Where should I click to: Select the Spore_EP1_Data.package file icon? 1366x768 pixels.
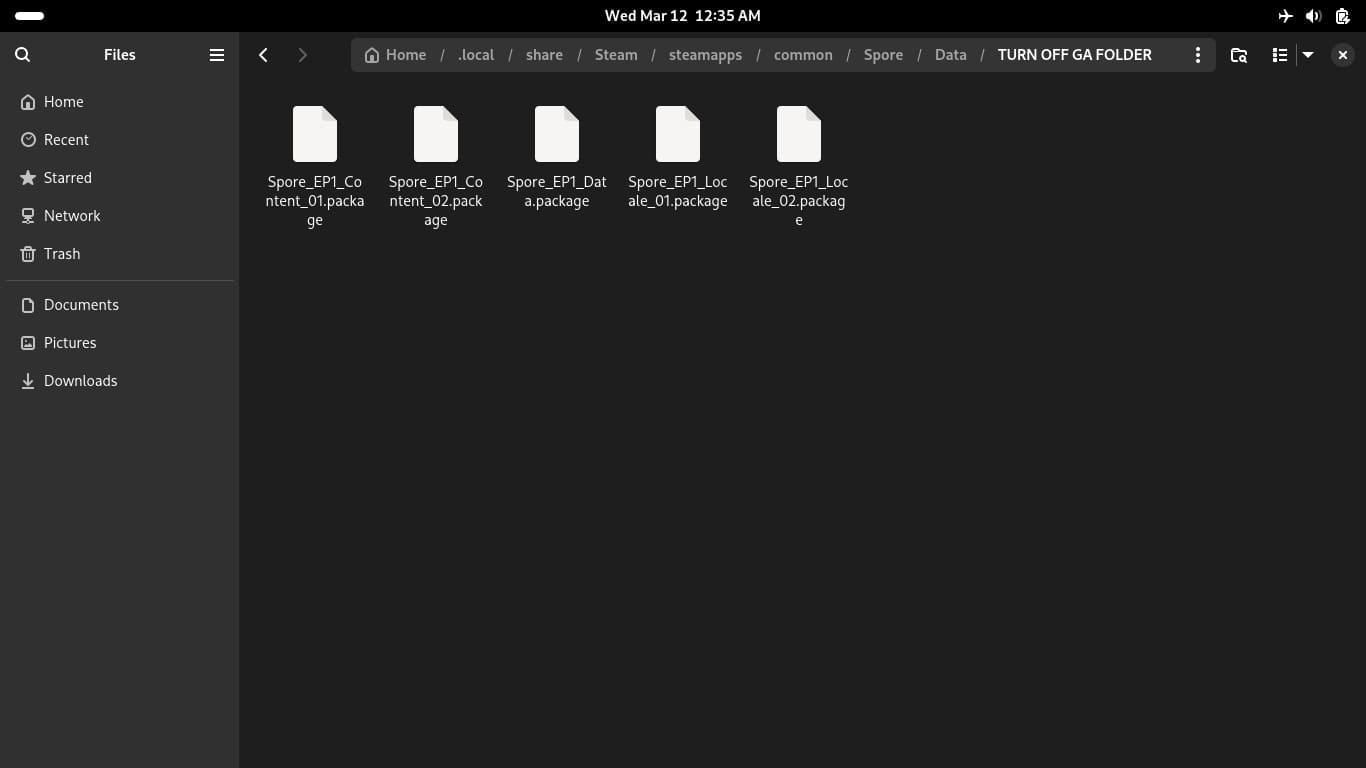(557, 134)
